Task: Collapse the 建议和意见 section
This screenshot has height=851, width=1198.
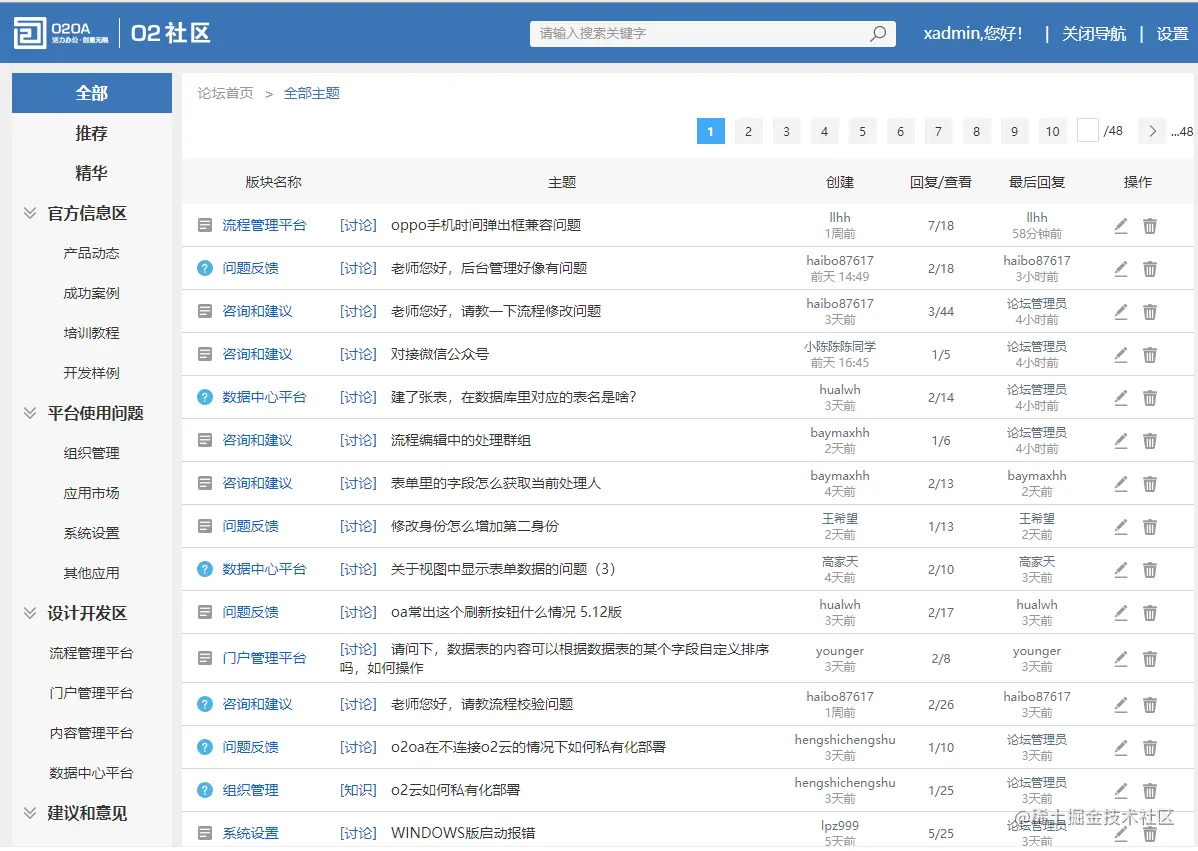Action: [30, 813]
